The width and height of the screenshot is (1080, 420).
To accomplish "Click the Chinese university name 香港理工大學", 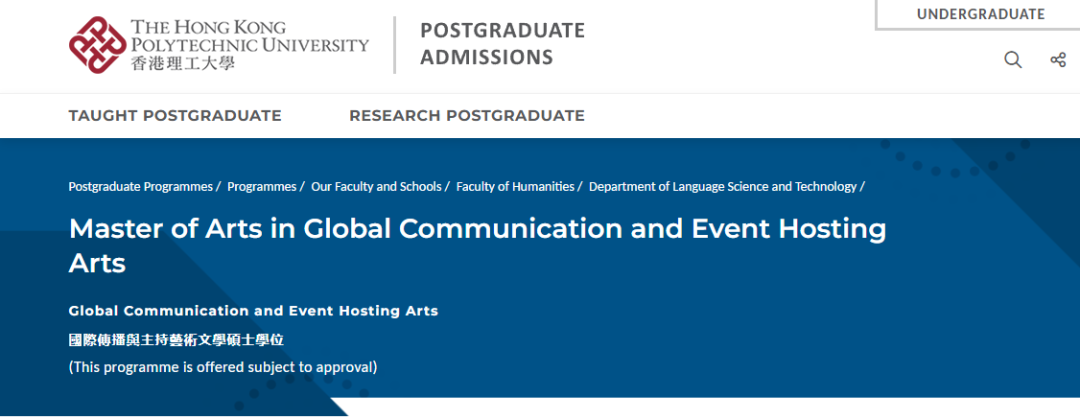I will tap(179, 63).
